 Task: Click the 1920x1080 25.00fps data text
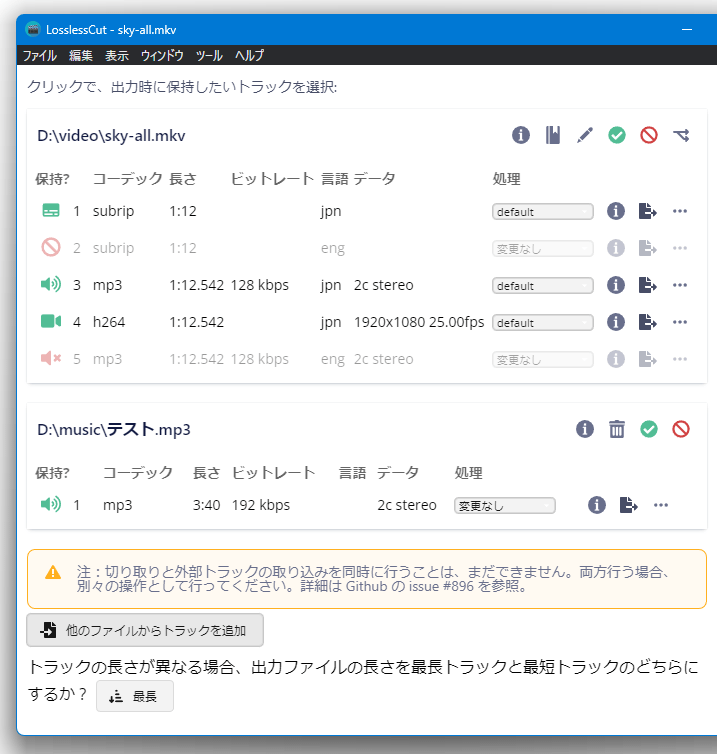[x=419, y=322]
